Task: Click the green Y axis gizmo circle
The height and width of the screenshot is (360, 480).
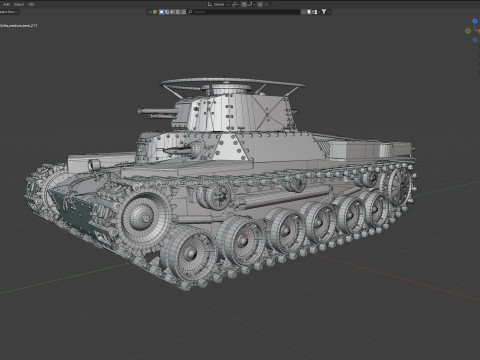Action: 468,31
